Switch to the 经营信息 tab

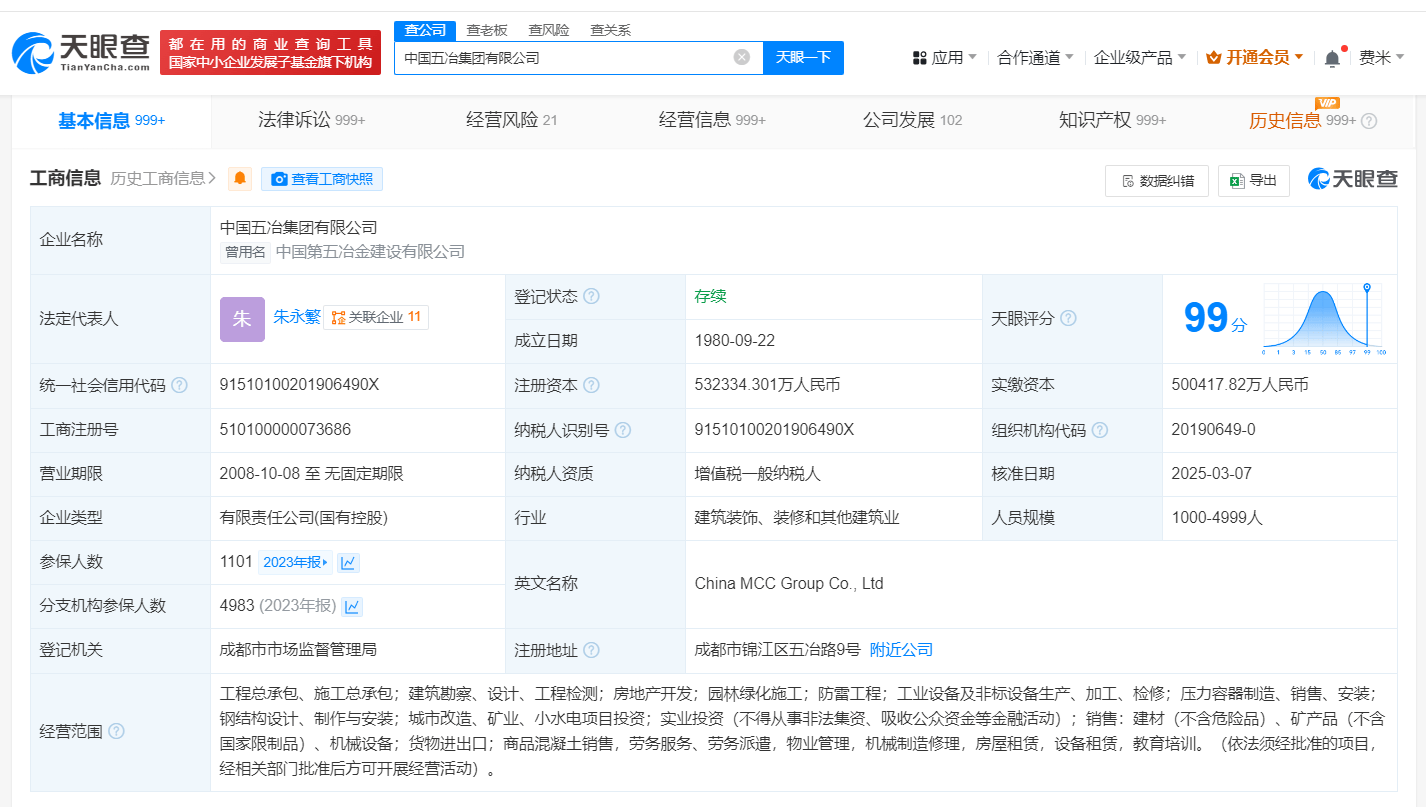tap(712, 121)
